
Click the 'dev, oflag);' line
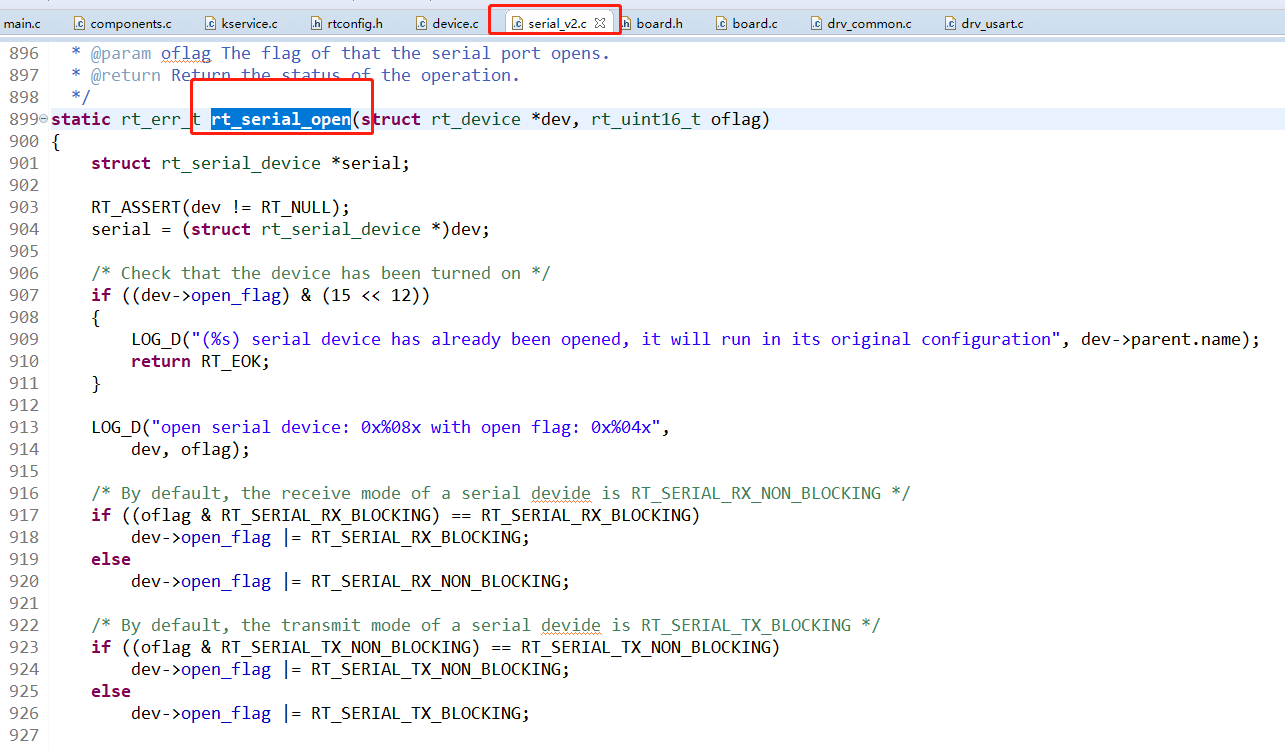coord(190,449)
